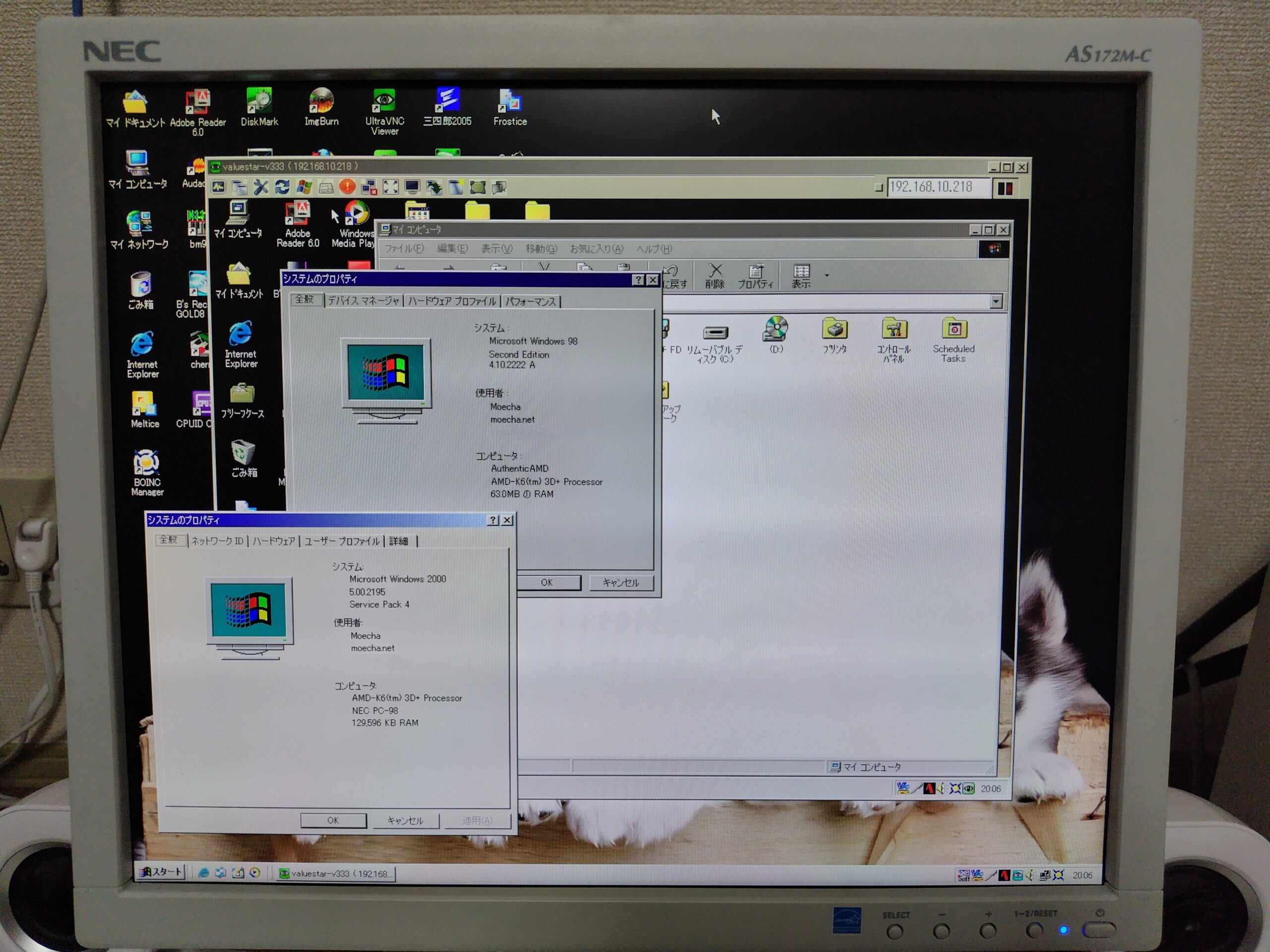
Task: Click the select full desktop icon
Action: [477, 187]
